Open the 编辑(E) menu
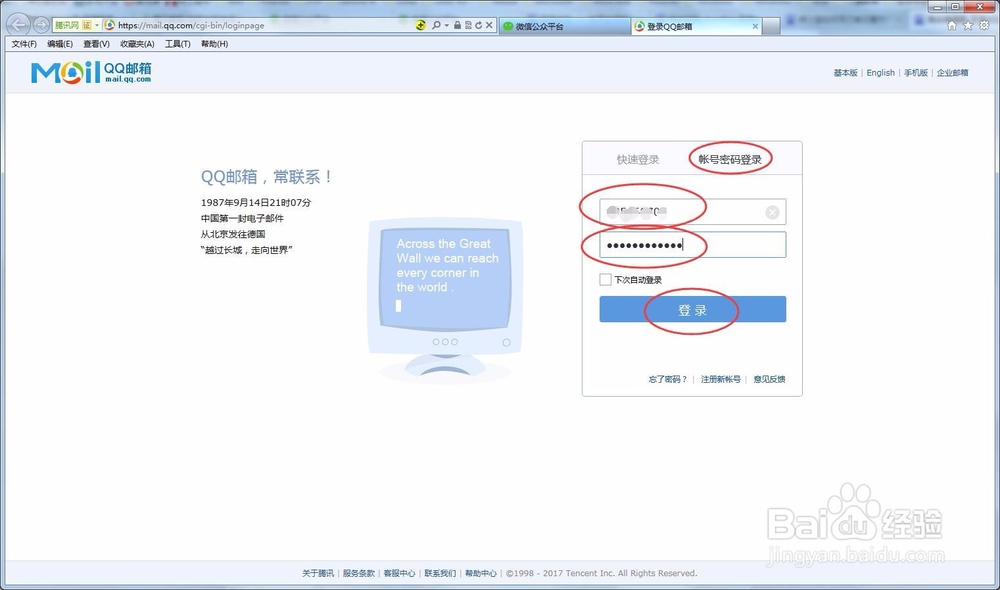The width and height of the screenshot is (1000, 590). click(x=59, y=44)
